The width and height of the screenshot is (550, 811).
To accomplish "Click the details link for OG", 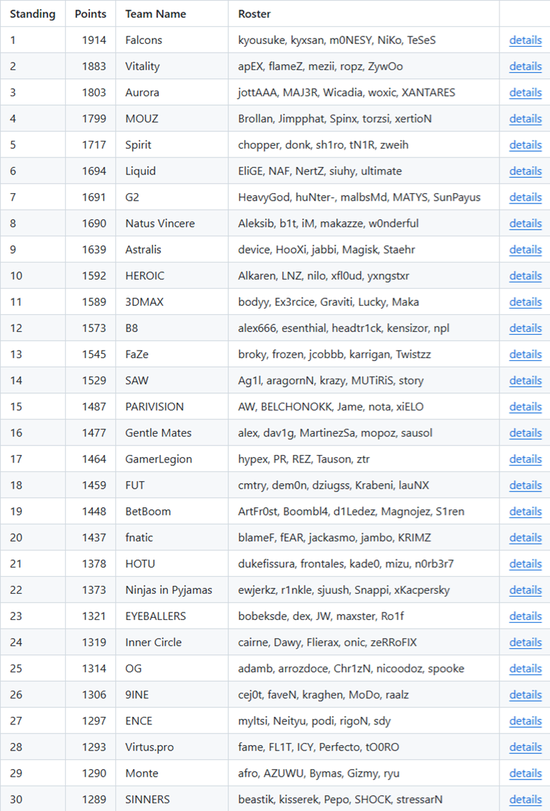I will point(525,669).
